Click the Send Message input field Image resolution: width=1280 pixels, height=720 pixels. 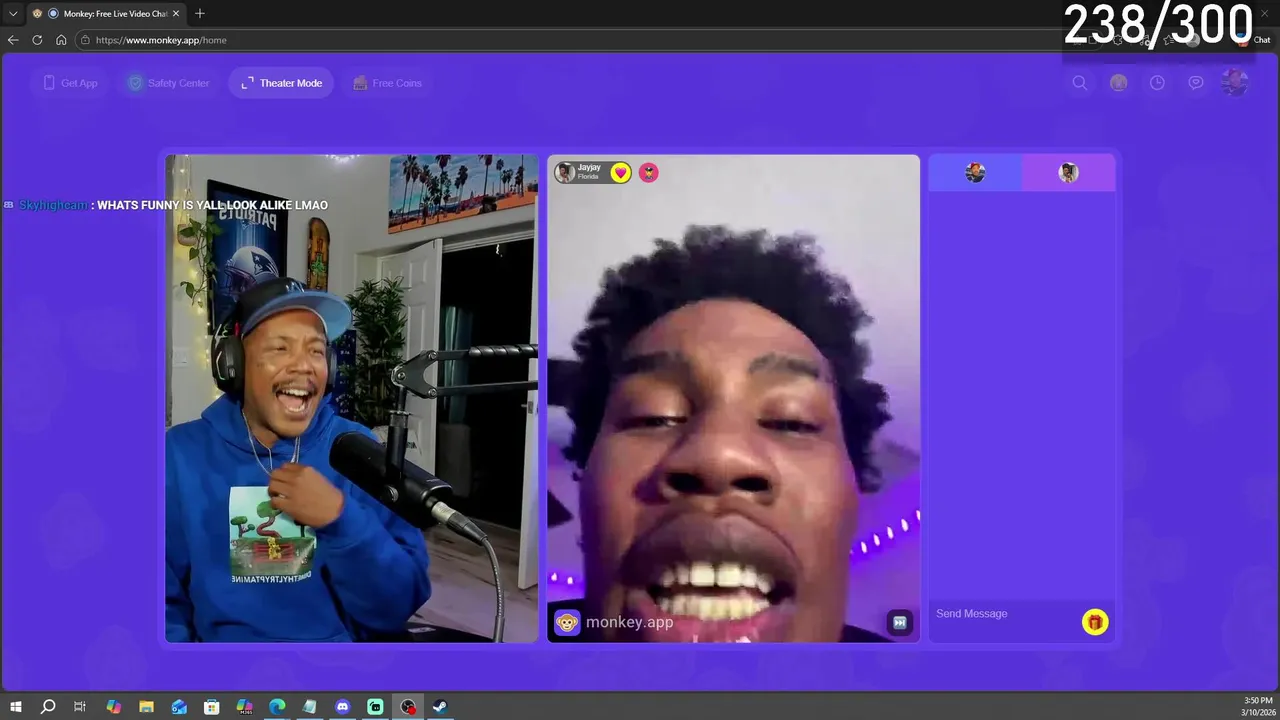1003,614
